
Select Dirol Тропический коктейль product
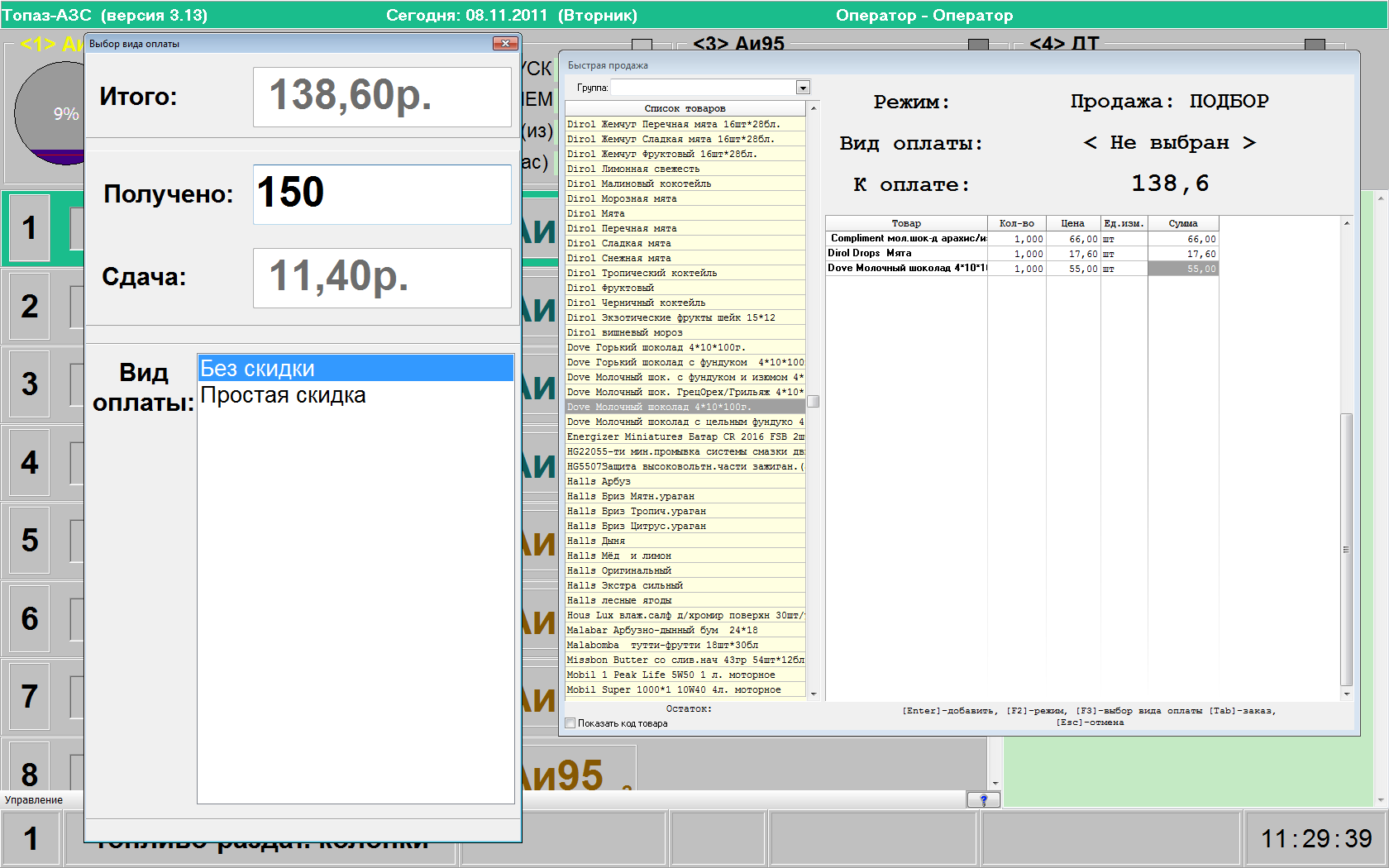[685, 273]
